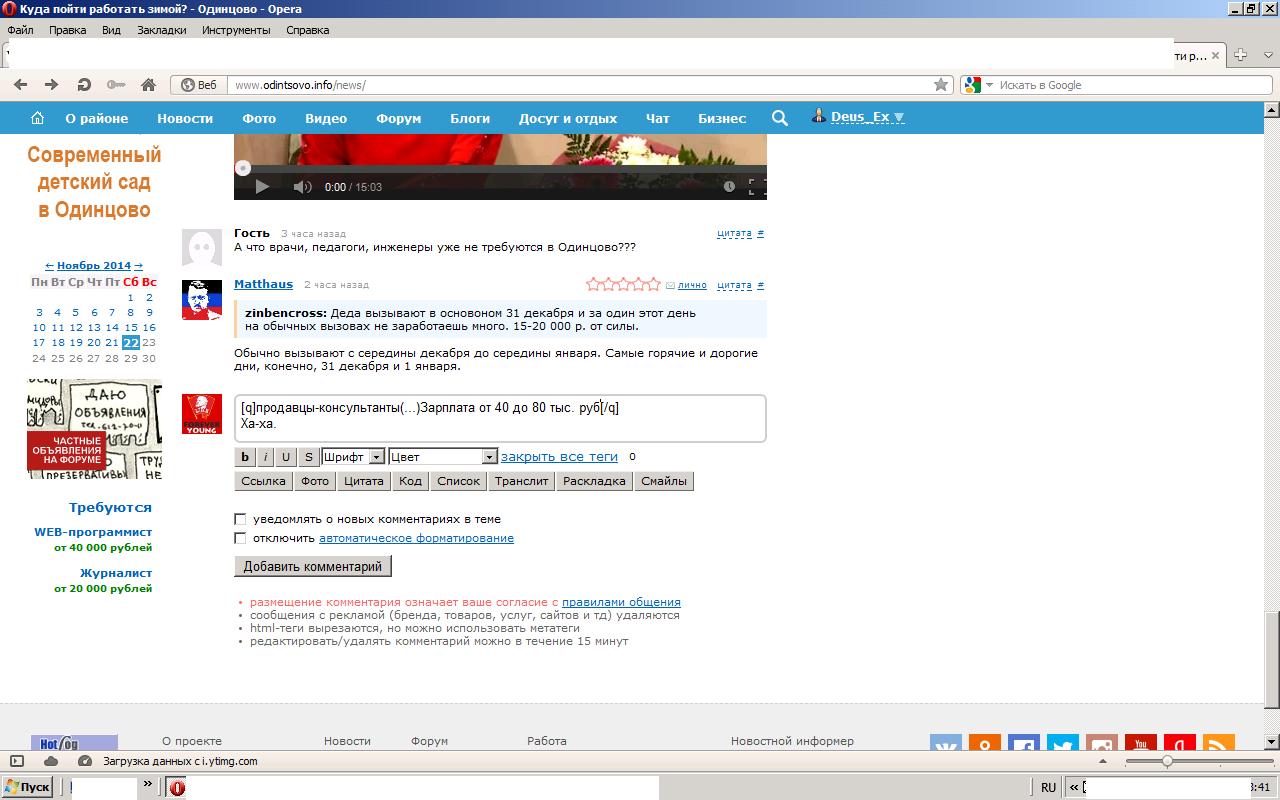Click inside the comment text area
The image size is (1280, 800).
[x=500, y=418]
